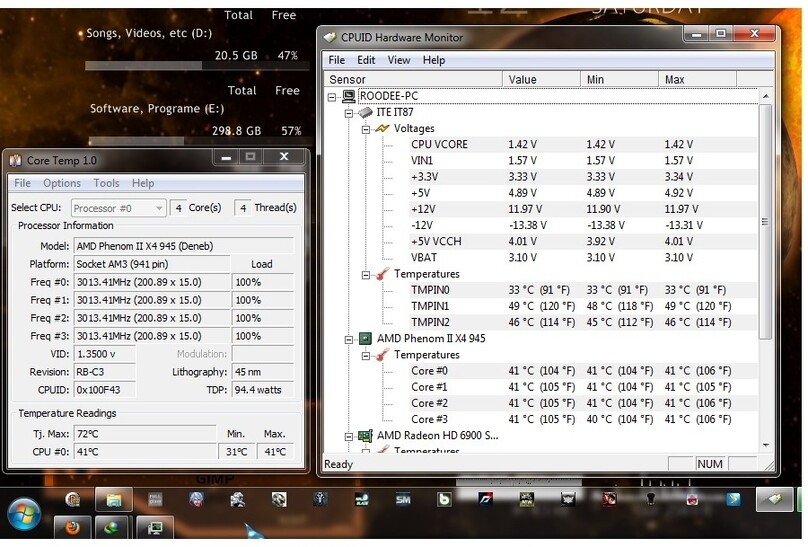
Task: Open Core Temp Options menu
Action: click(x=62, y=183)
